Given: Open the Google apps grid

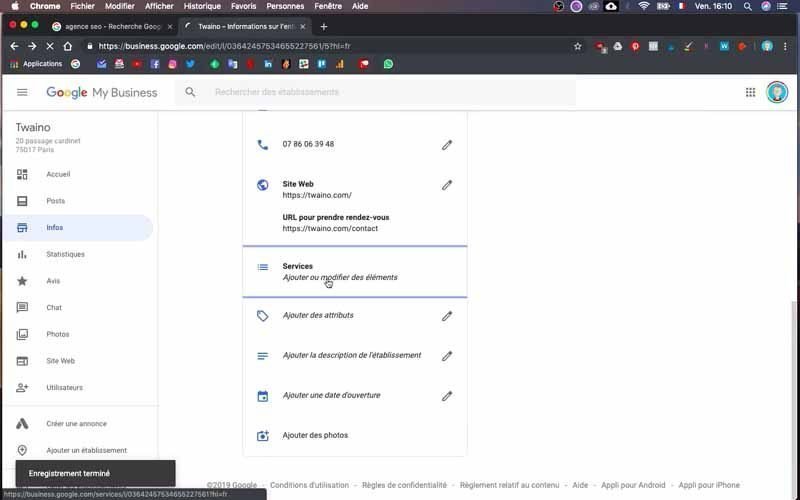Looking at the screenshot, I should (750, 92).
